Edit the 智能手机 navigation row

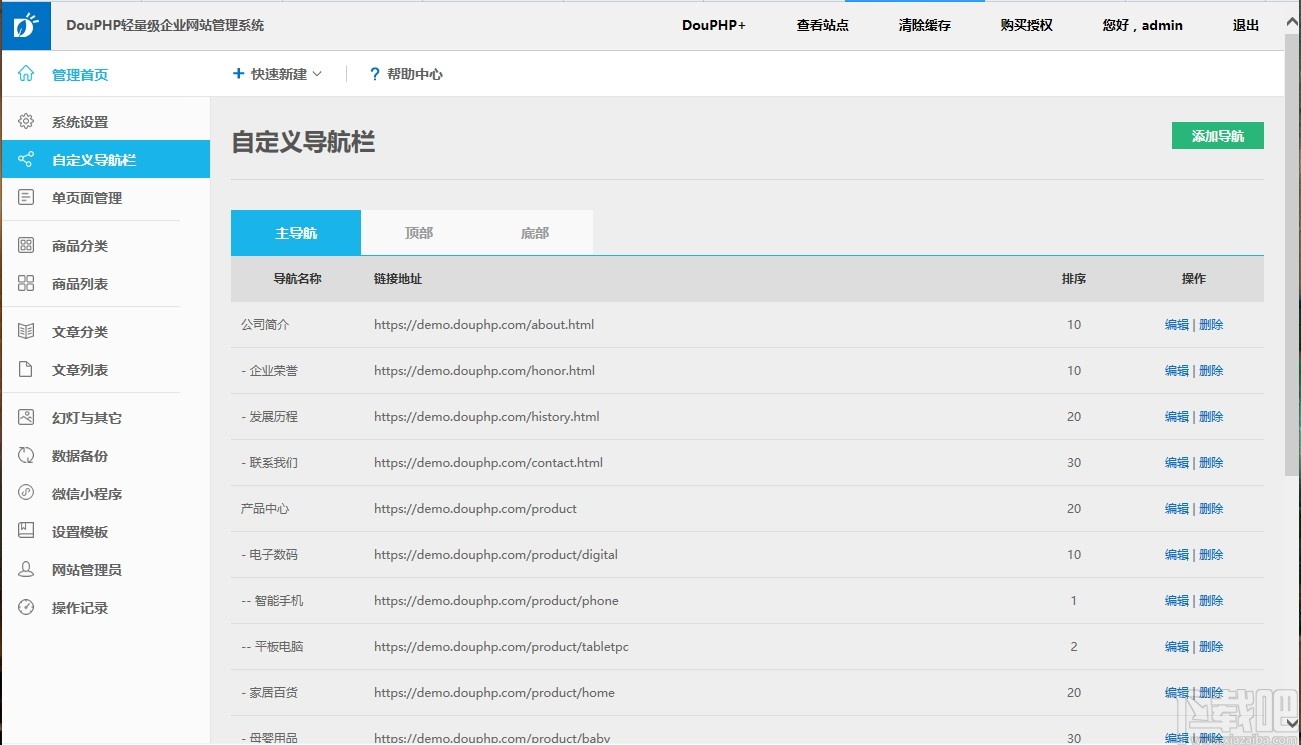click(x=1177, y=601)
